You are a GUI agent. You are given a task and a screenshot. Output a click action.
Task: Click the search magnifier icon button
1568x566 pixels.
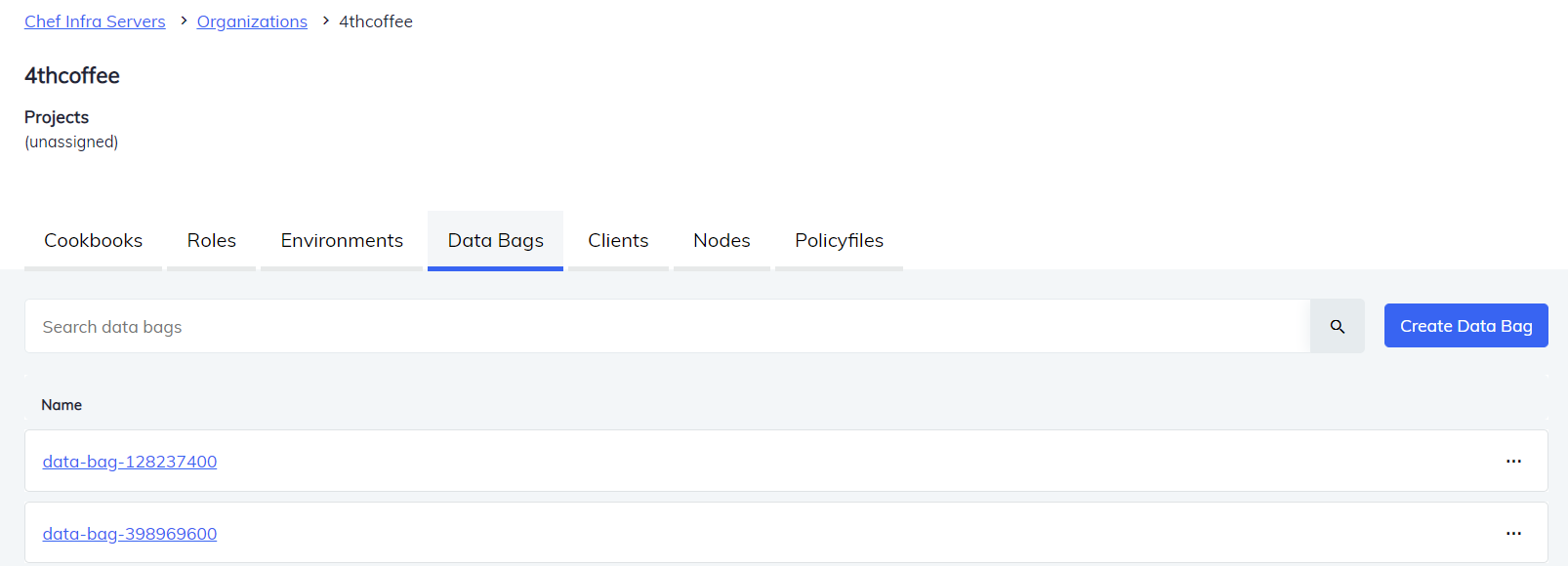pyautogui.click(x=1337, y=327)
